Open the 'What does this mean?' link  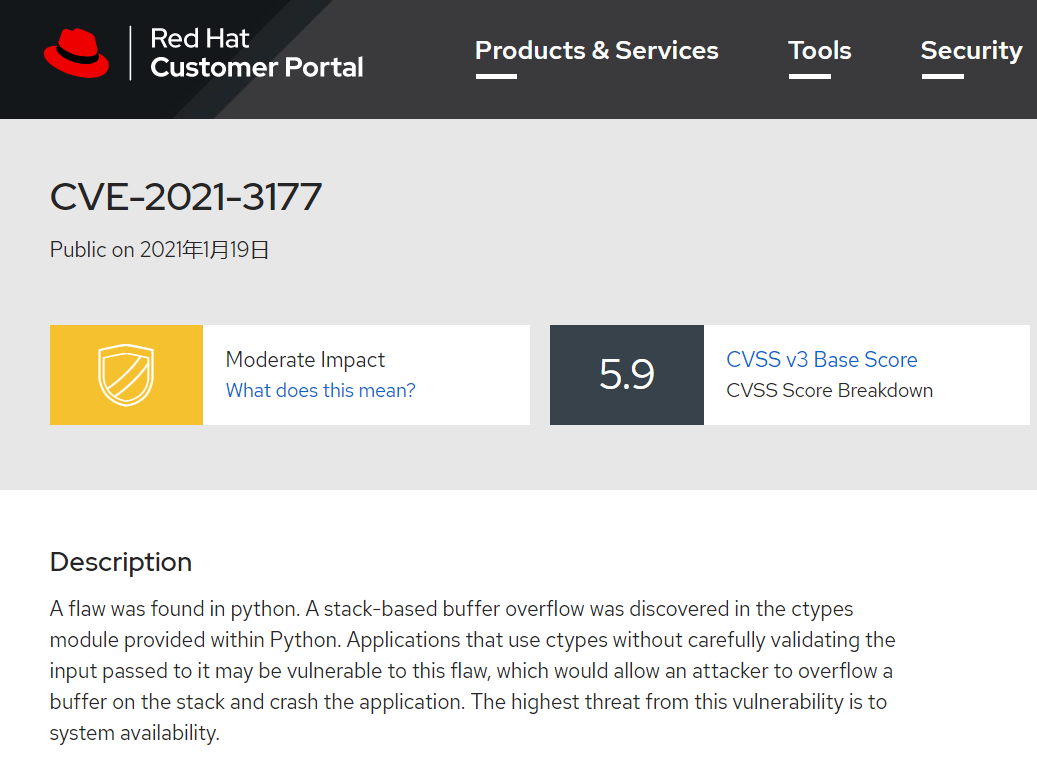coord(321,390)
